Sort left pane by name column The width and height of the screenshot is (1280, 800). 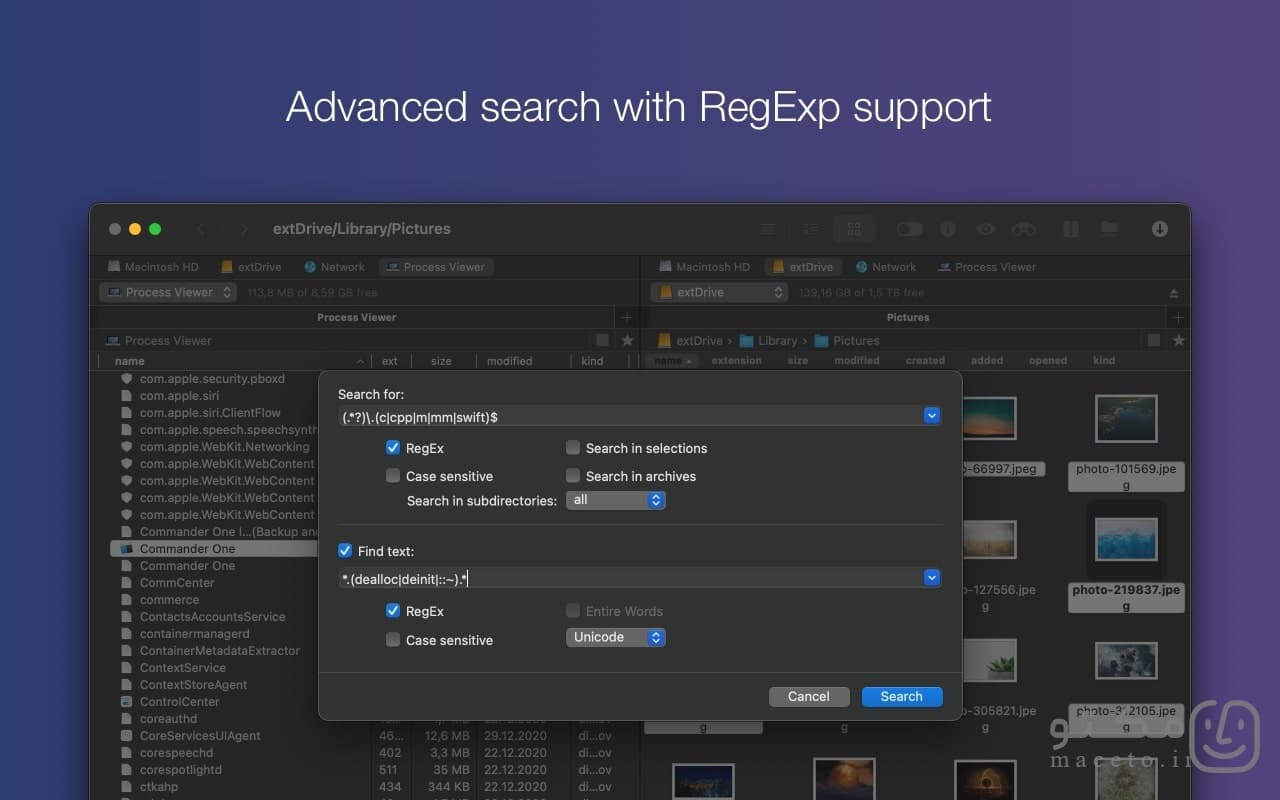[x=130, y=361]
